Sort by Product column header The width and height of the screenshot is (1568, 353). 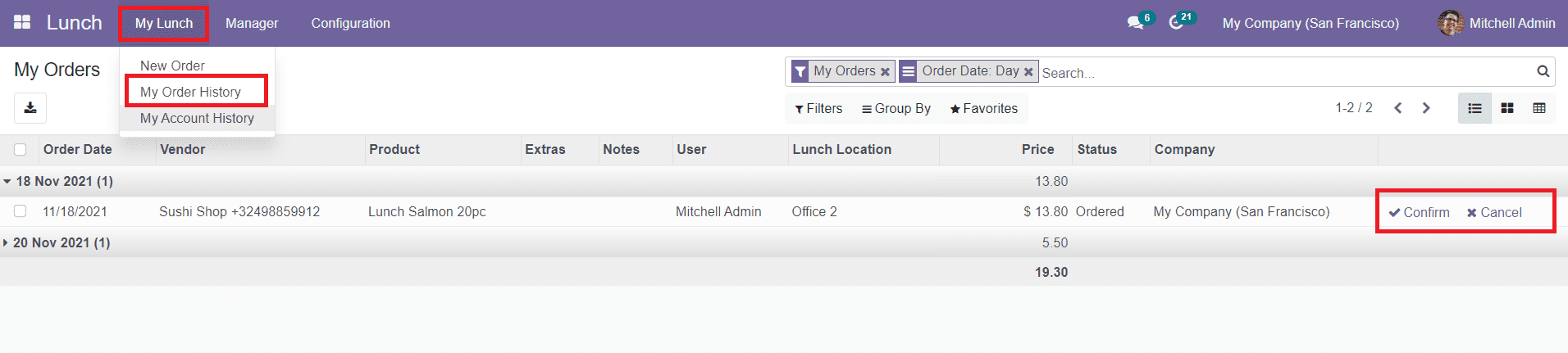point(394,149)
